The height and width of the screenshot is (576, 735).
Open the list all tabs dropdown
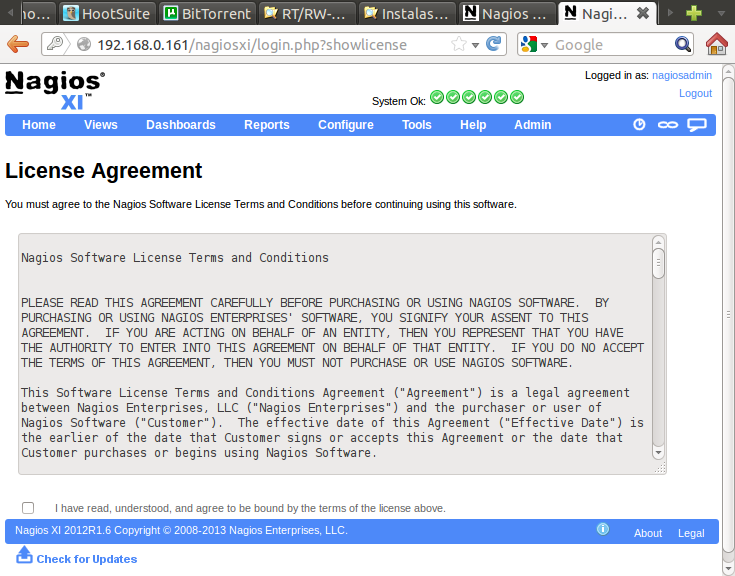click(x=721, y=13)
